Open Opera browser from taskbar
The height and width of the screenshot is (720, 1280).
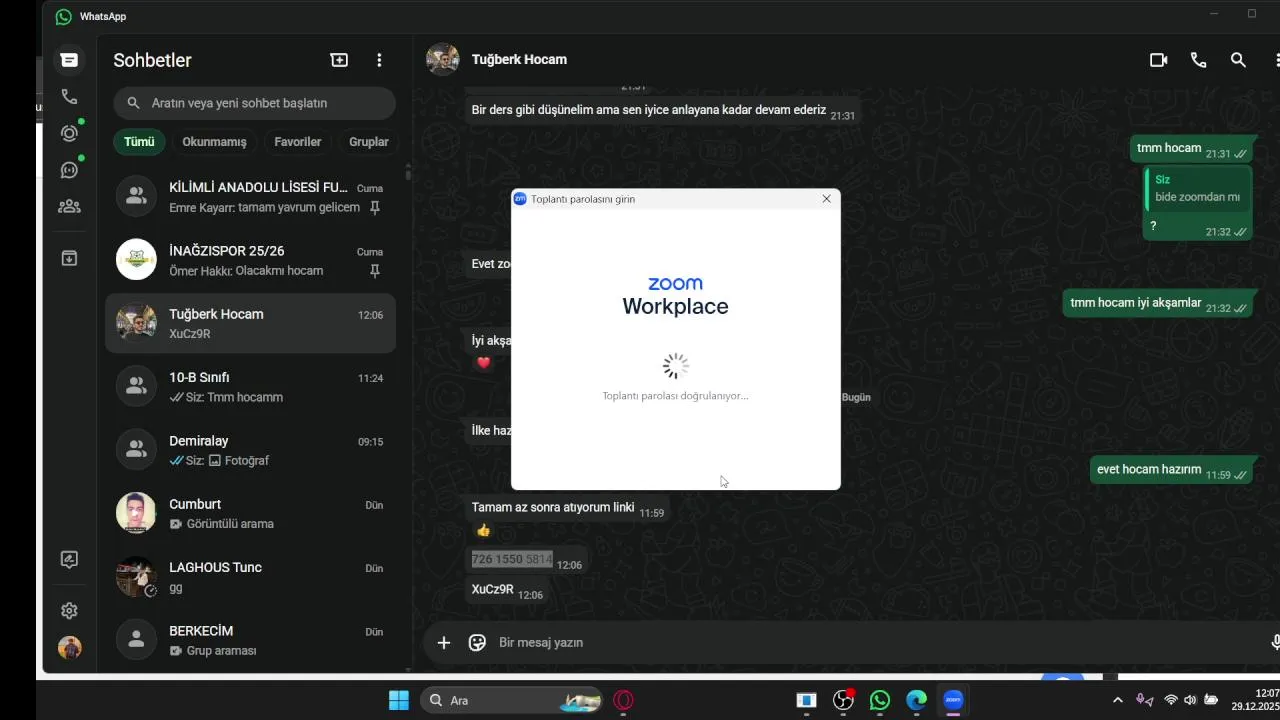click(624, 700)
